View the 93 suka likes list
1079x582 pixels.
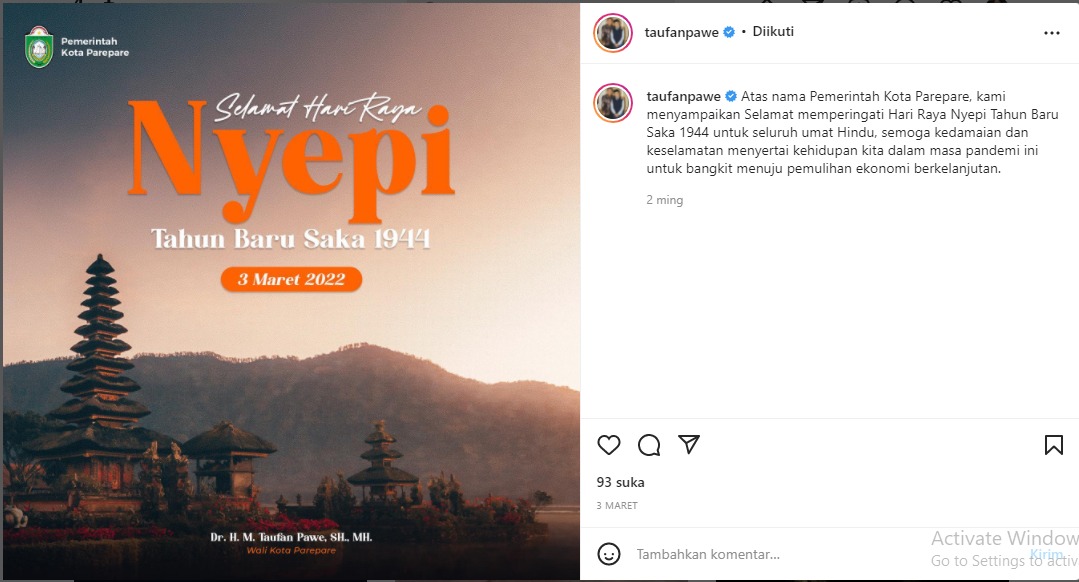click(621, 482)
